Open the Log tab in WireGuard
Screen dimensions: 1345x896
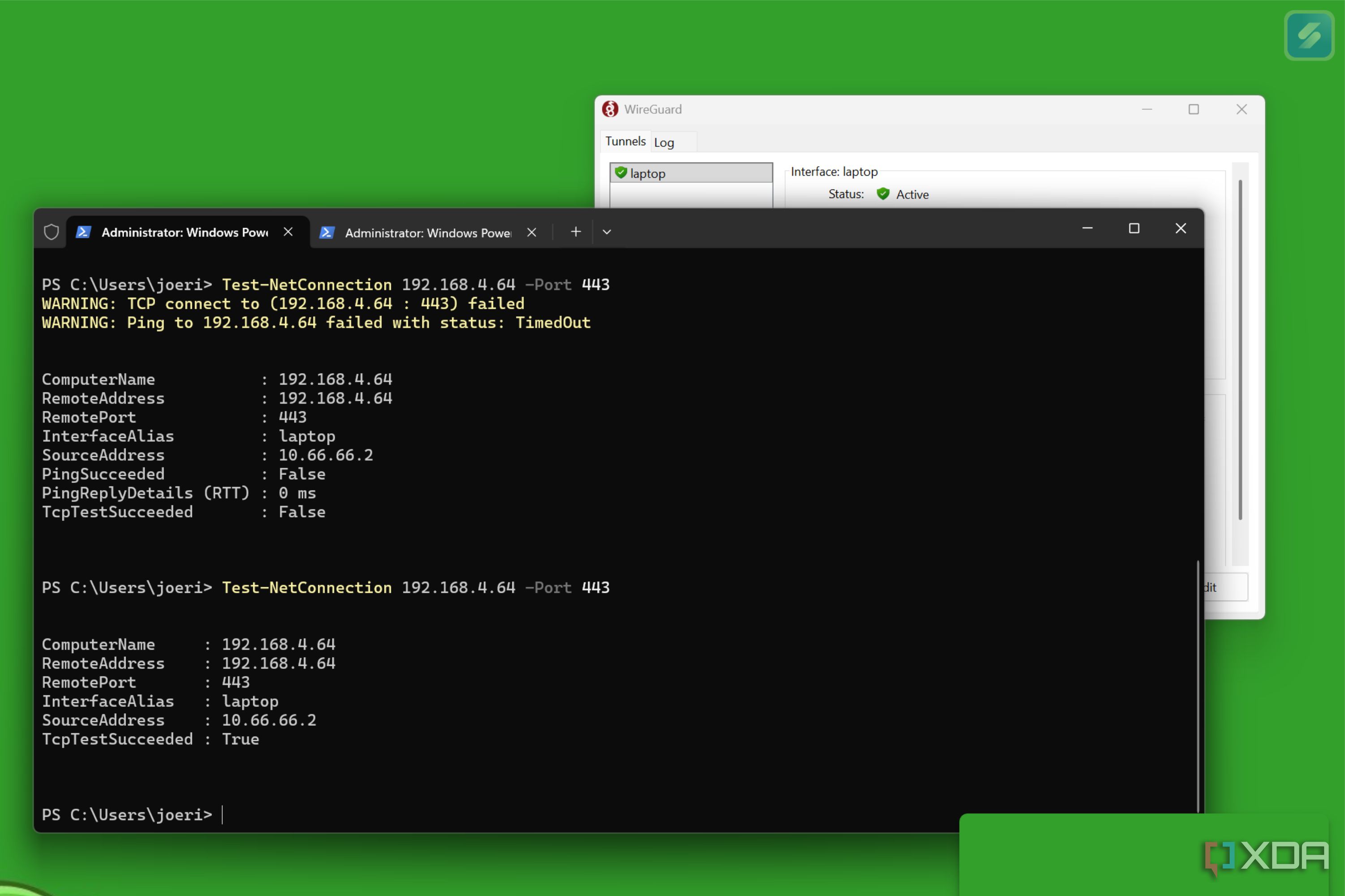(664, 142)
